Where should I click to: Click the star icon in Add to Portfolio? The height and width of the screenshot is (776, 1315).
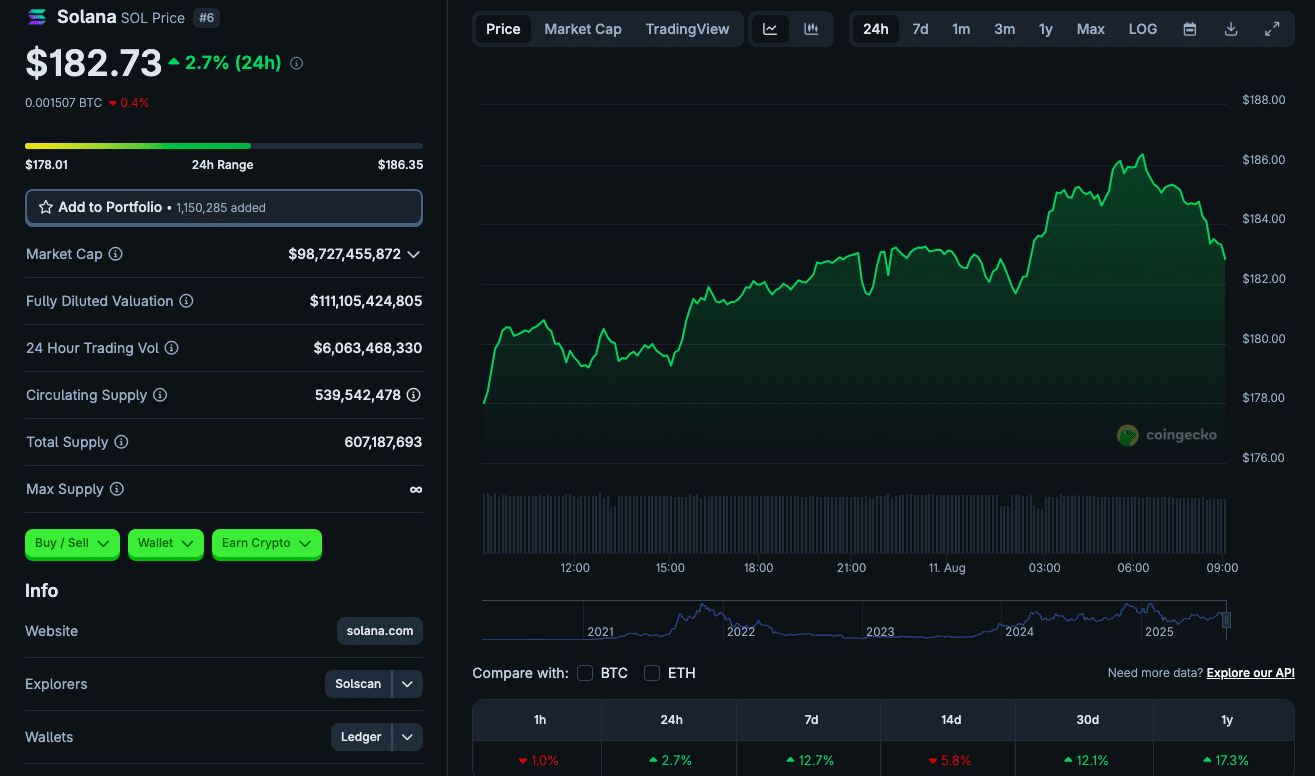[46, 207]
